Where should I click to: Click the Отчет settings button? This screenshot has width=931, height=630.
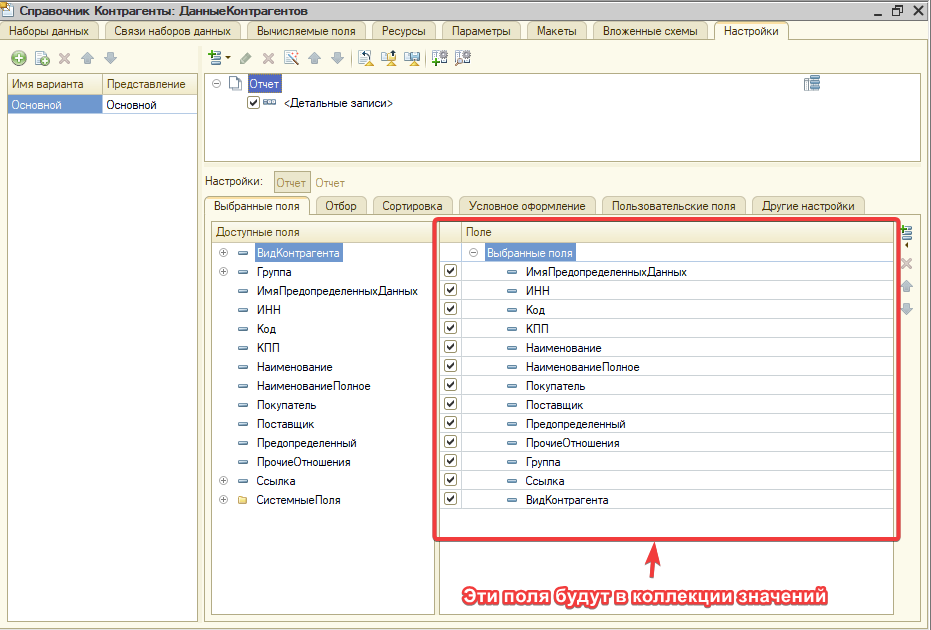click(x=292, y=183)
